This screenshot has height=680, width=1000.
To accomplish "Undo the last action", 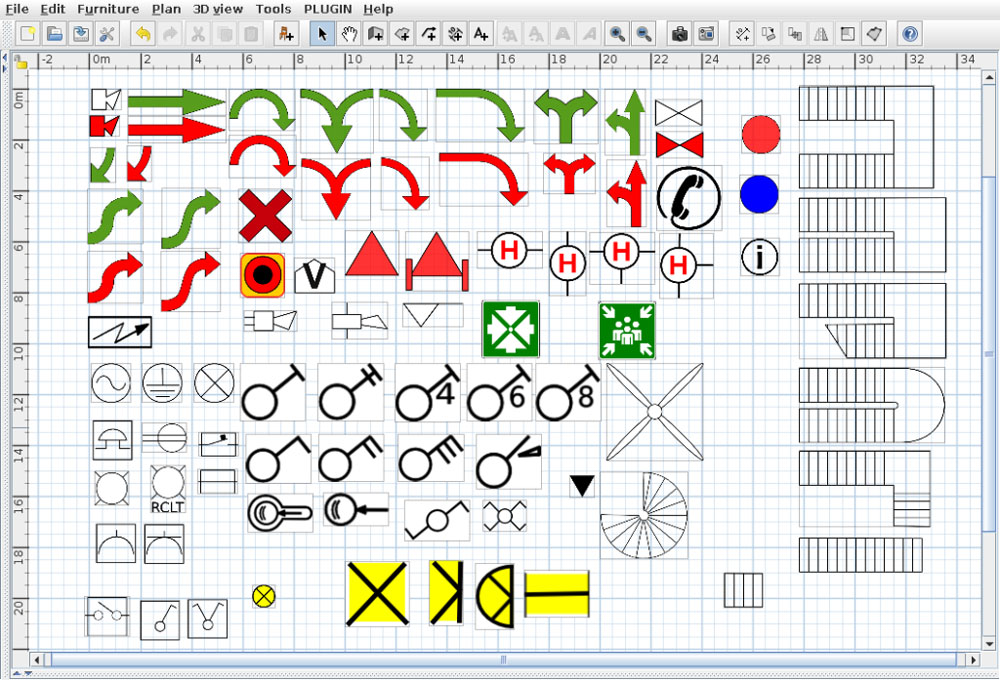I will [143, 34].
